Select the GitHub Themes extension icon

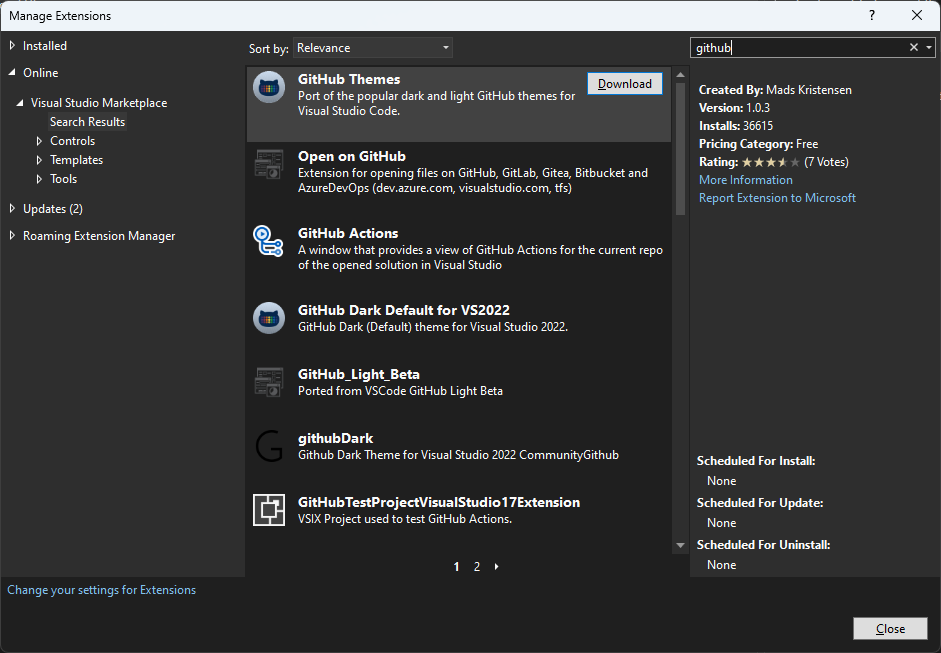tap(268, 88)
